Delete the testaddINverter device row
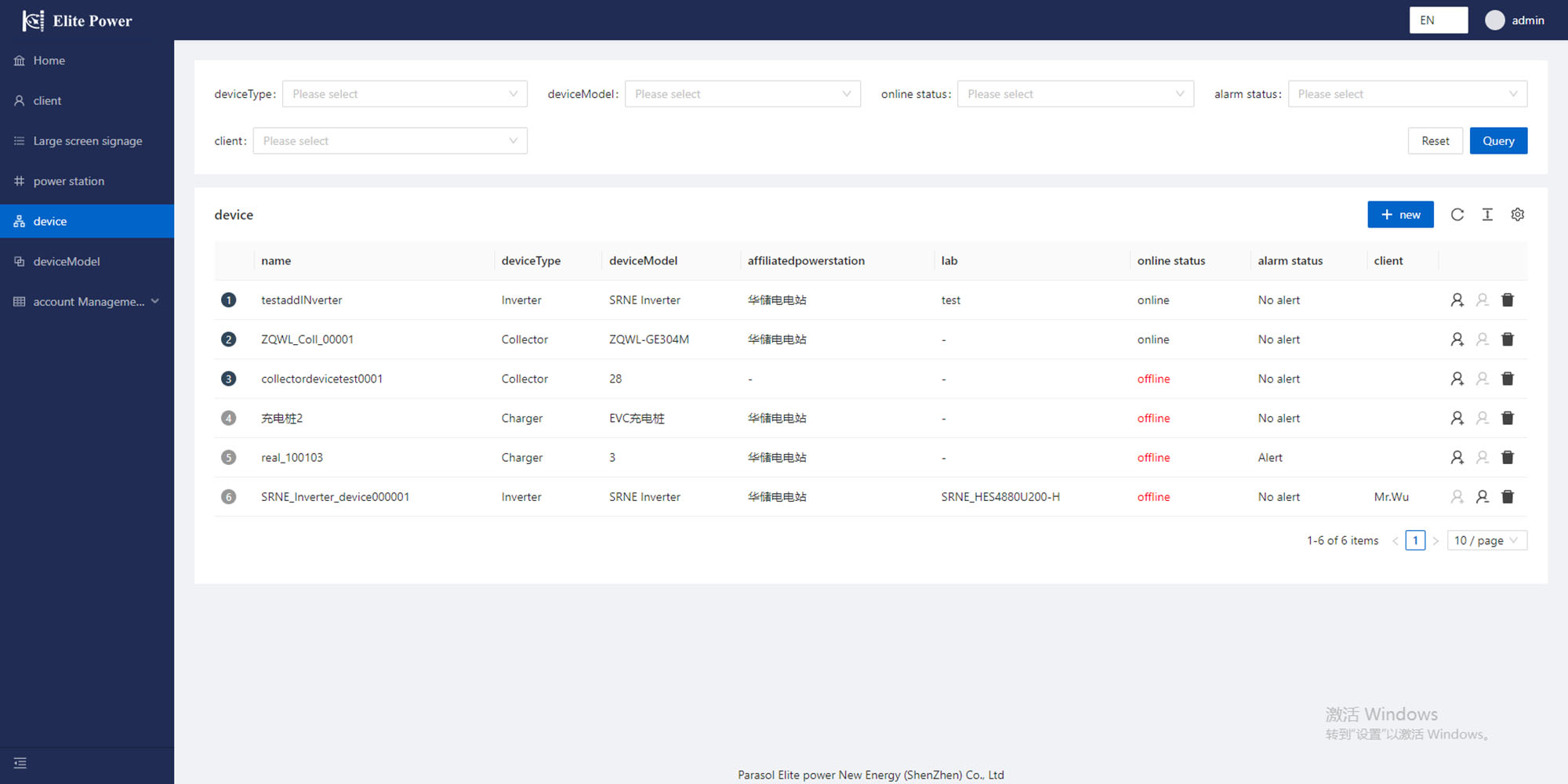 (1507, 300)
